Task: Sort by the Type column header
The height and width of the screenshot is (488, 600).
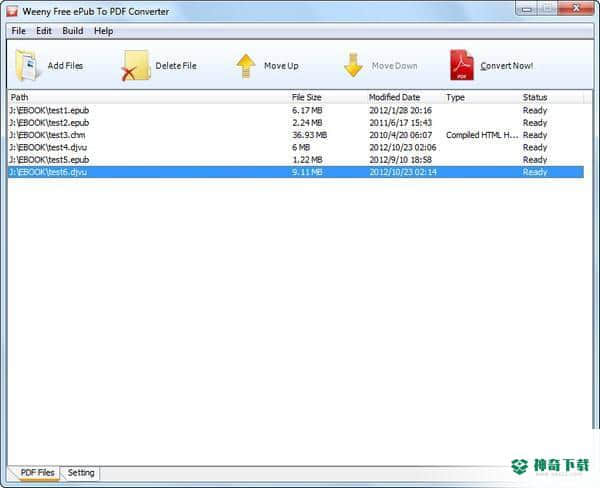Action: [482, 97]
